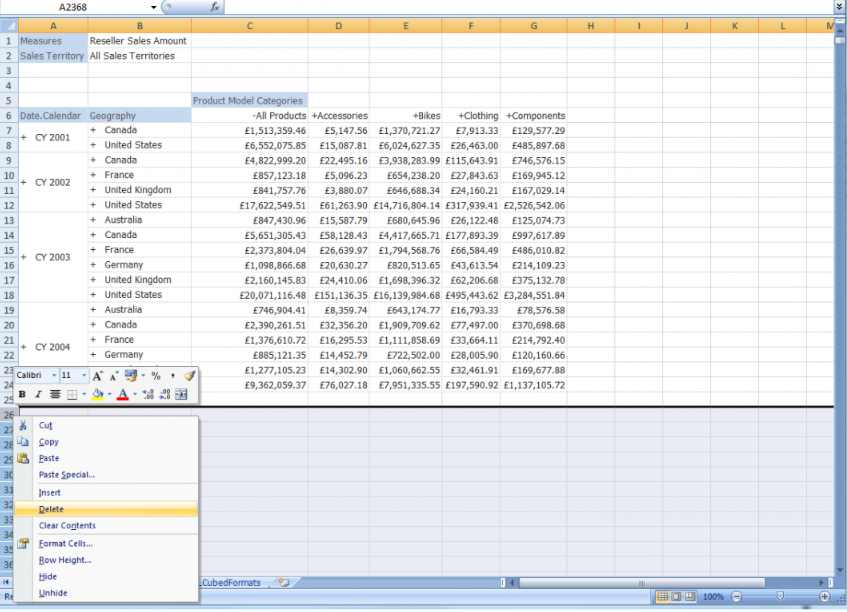
Task: Open the Calibri font name dropdown
Action: (x=52, y=376)
